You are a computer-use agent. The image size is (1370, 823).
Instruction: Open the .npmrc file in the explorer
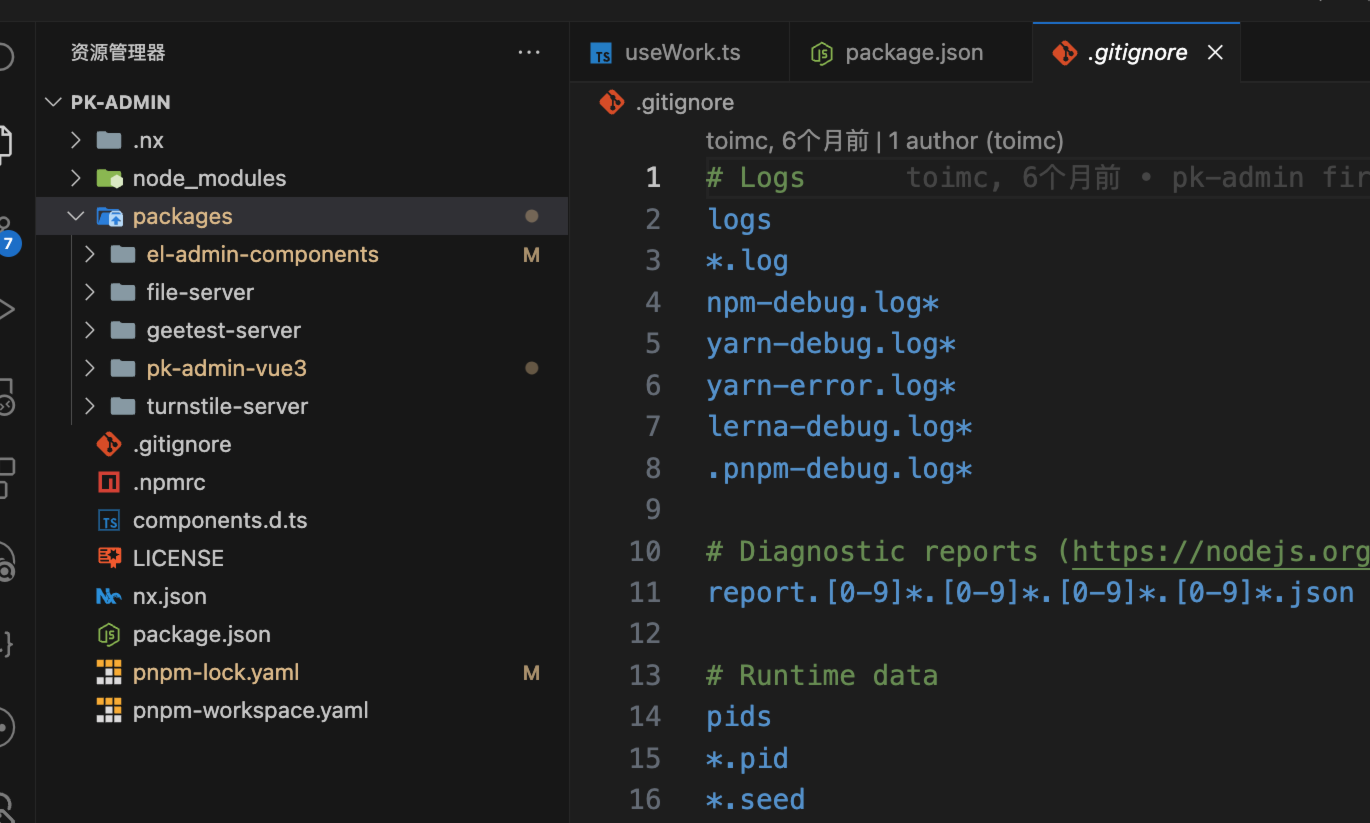pyautogui.click(x=168, y=482)
